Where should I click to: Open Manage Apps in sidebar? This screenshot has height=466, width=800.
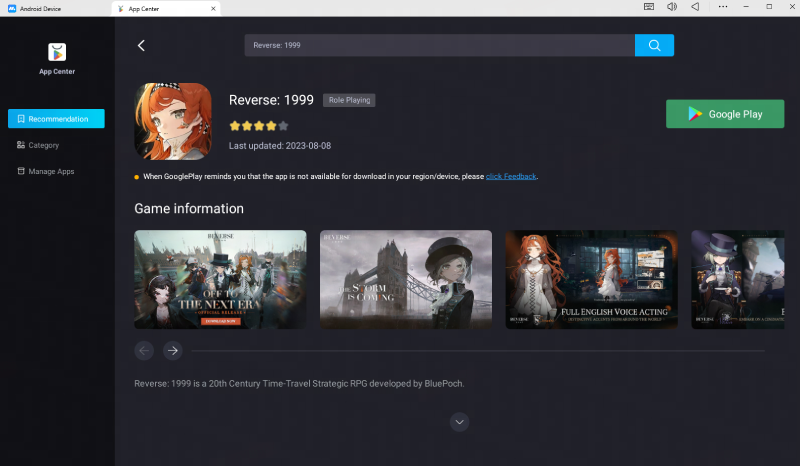click(x=45, y=171)
